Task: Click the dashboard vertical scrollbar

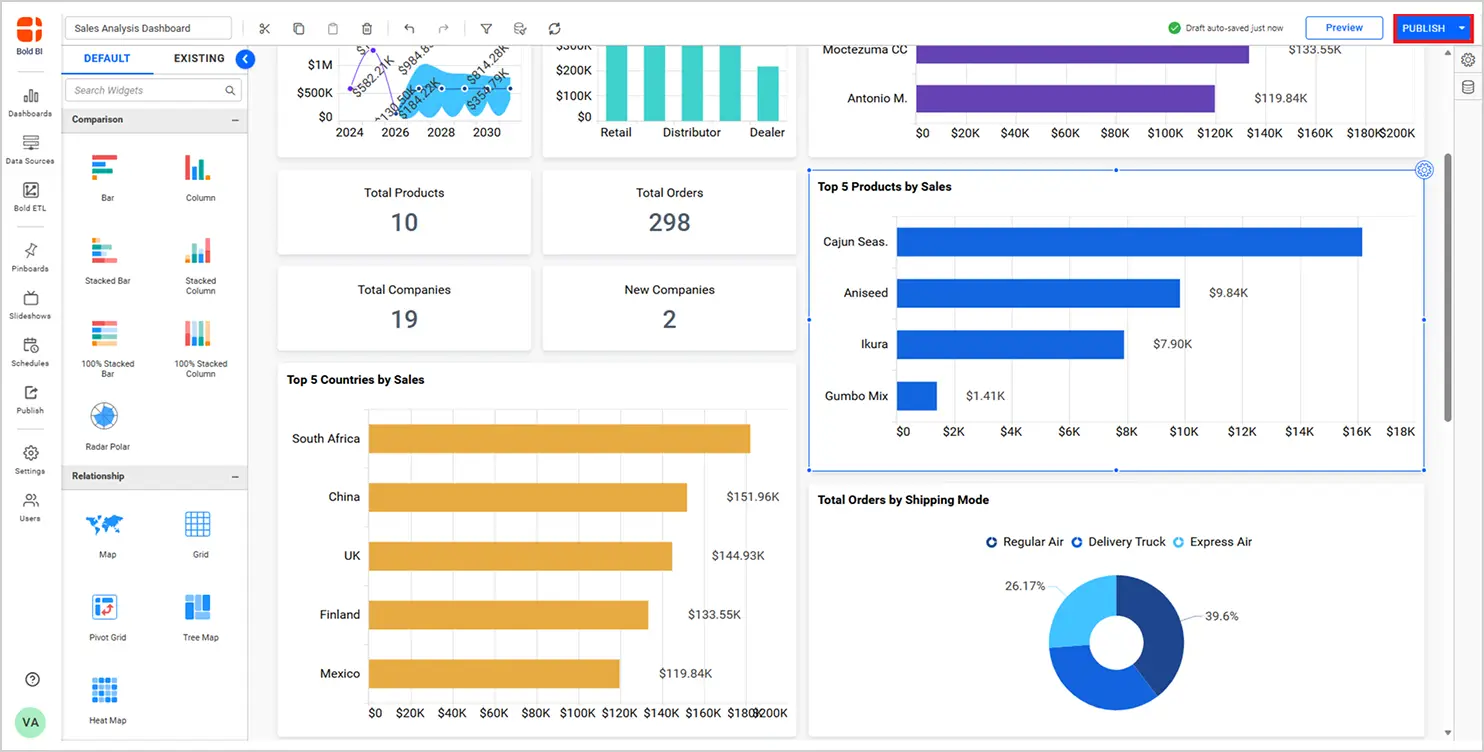Action: 1447,288
